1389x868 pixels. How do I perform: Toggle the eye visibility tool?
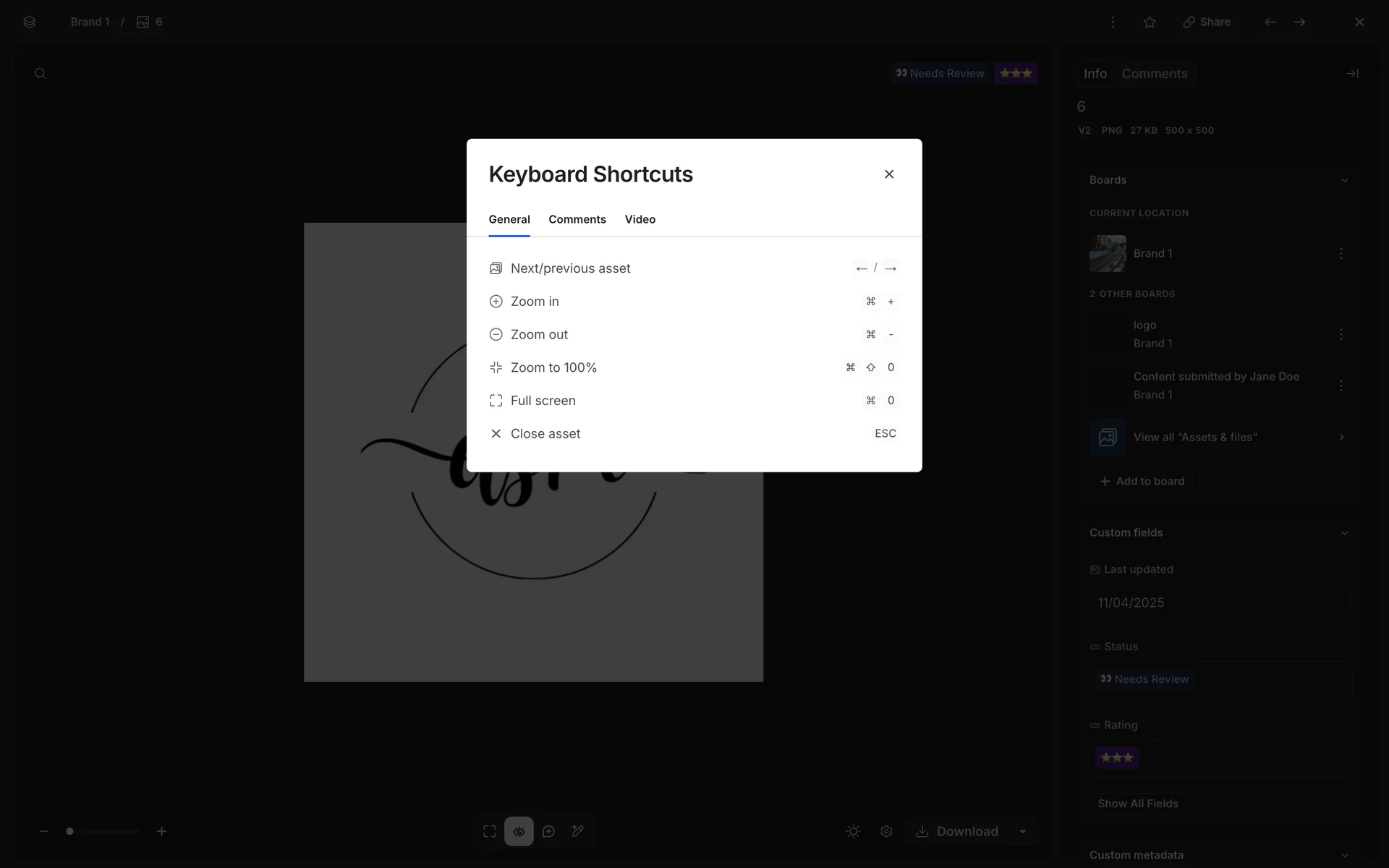[x=519, y=831]
